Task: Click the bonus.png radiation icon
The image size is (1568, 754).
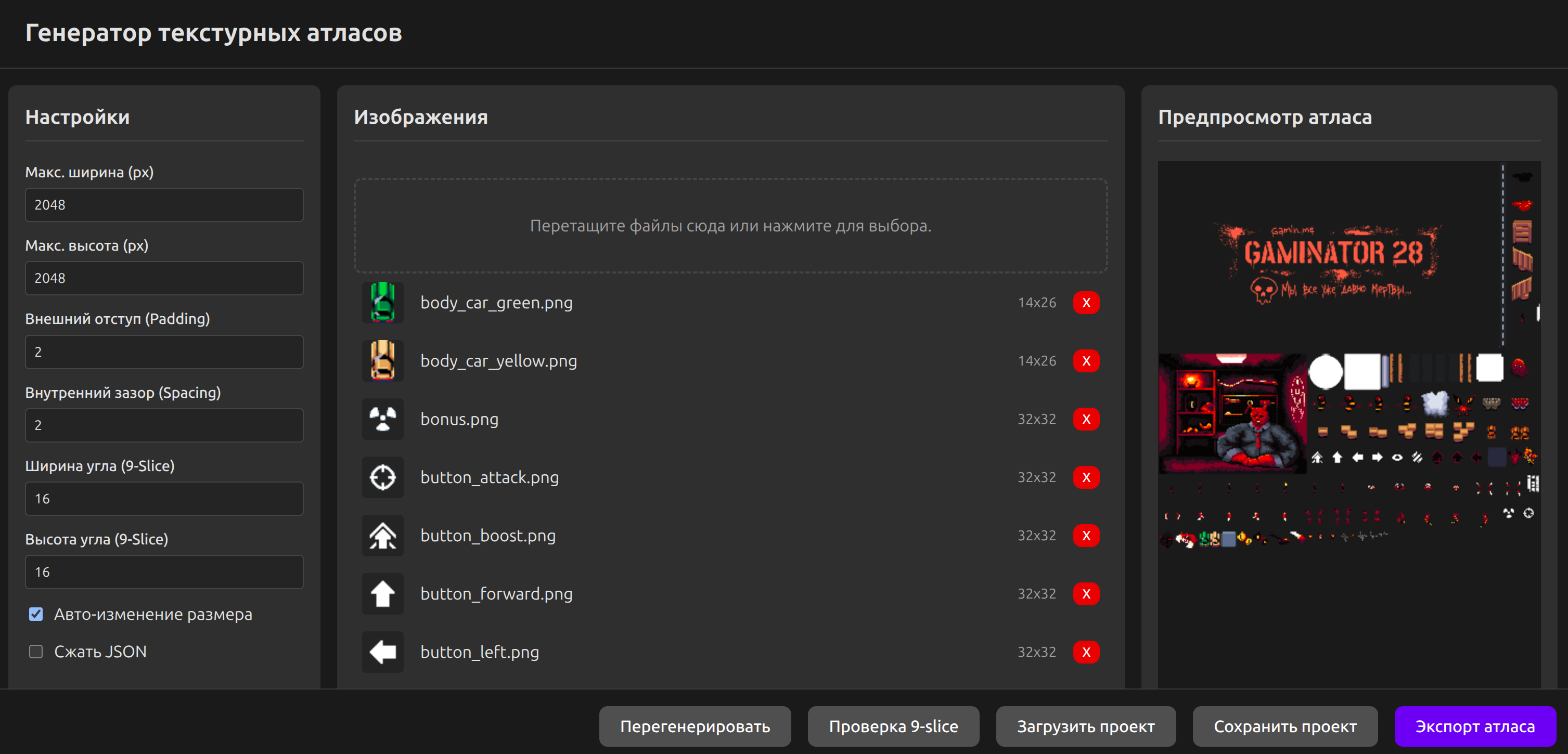Action: (x=382, y=419)
